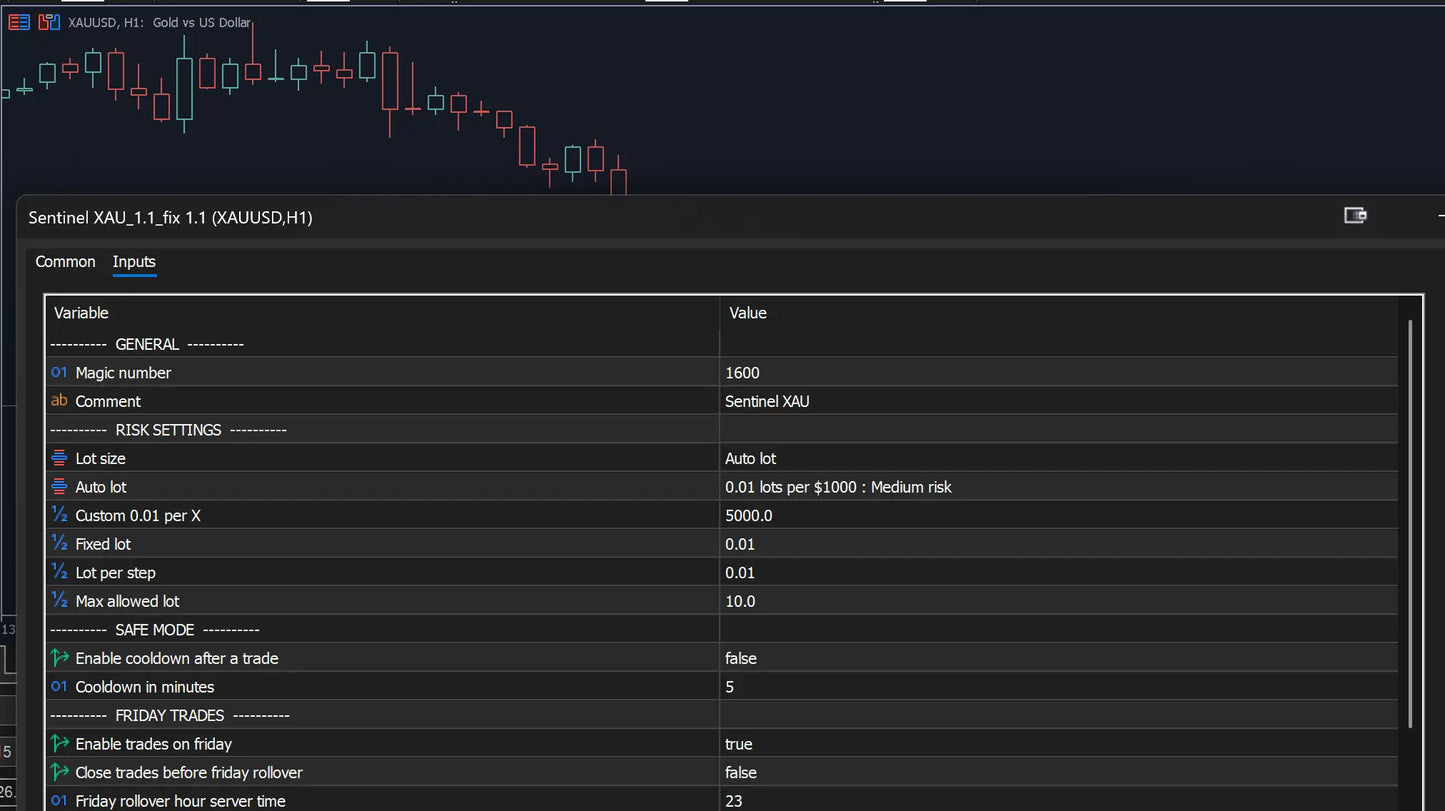Open Auto lot Medium risk dropdown

[x=1058, y=487]
